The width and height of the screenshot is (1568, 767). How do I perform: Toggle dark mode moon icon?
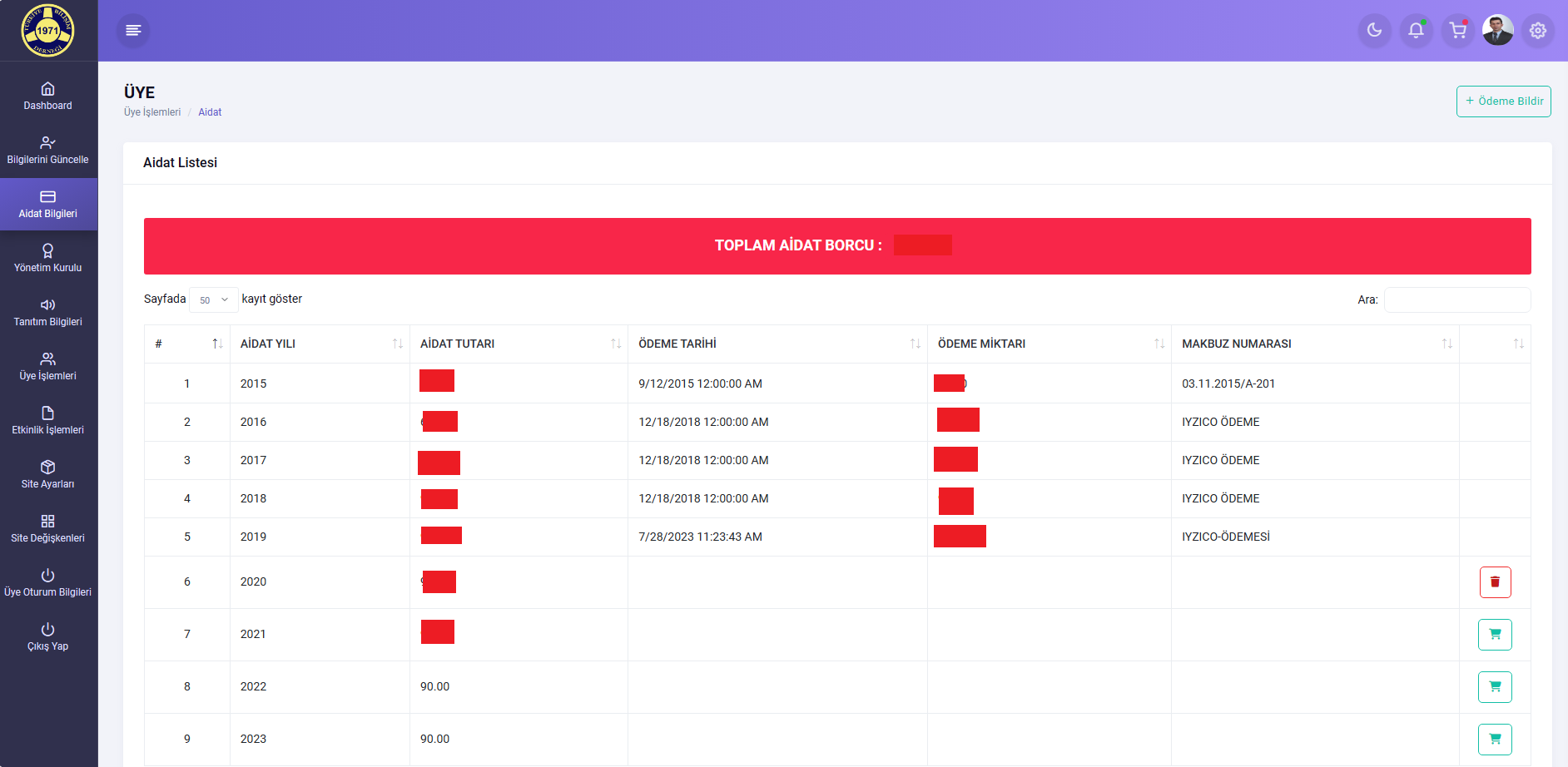pyautogui.click(x=1375, y=31)
